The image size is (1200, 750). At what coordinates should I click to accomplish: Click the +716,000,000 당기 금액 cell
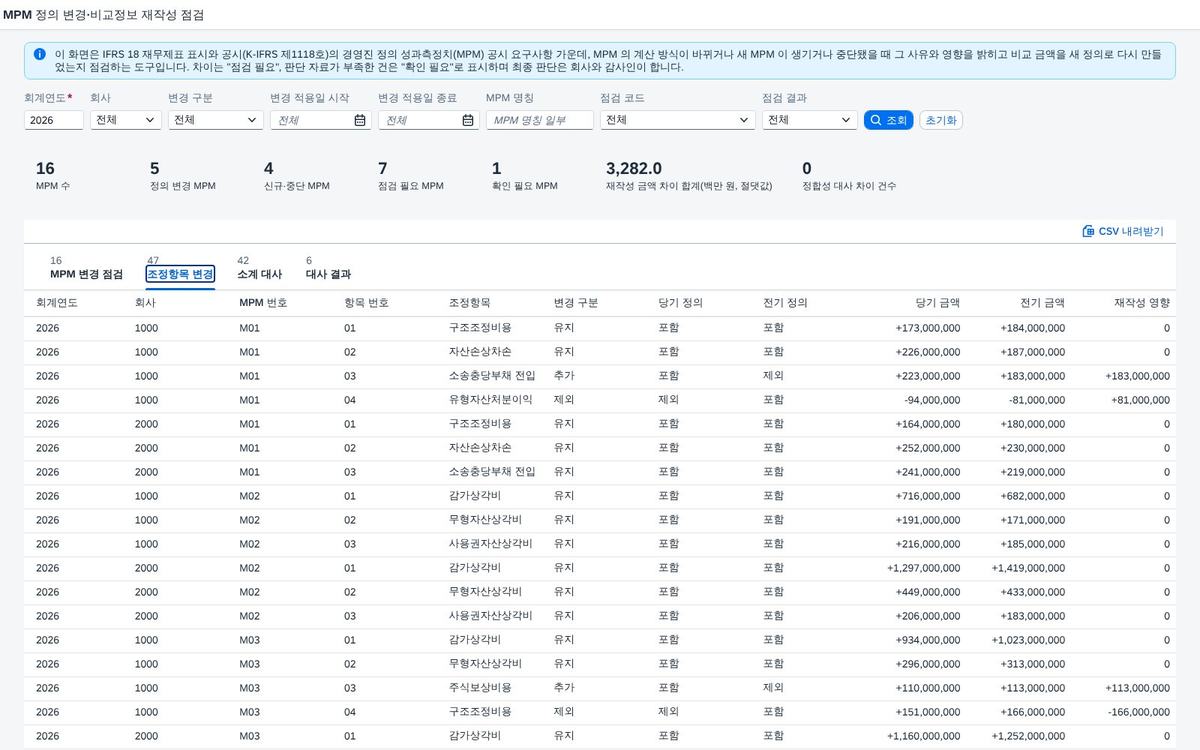pyautogui.click(x=928, y=496)
